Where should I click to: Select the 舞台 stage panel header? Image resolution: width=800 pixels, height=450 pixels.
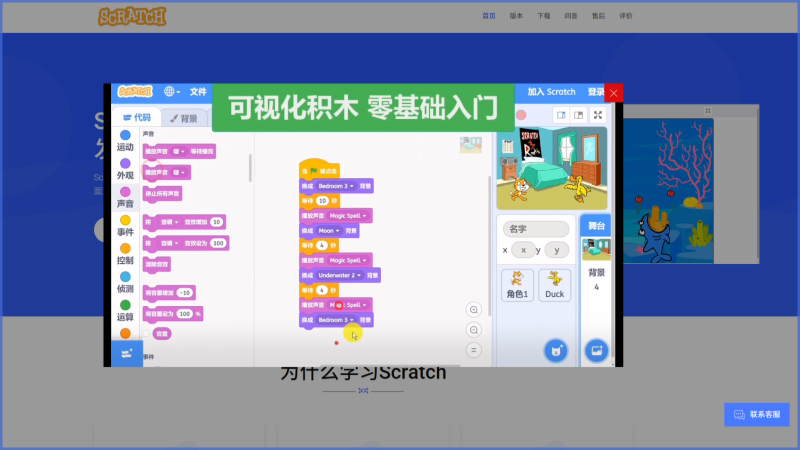coord(596,226)
